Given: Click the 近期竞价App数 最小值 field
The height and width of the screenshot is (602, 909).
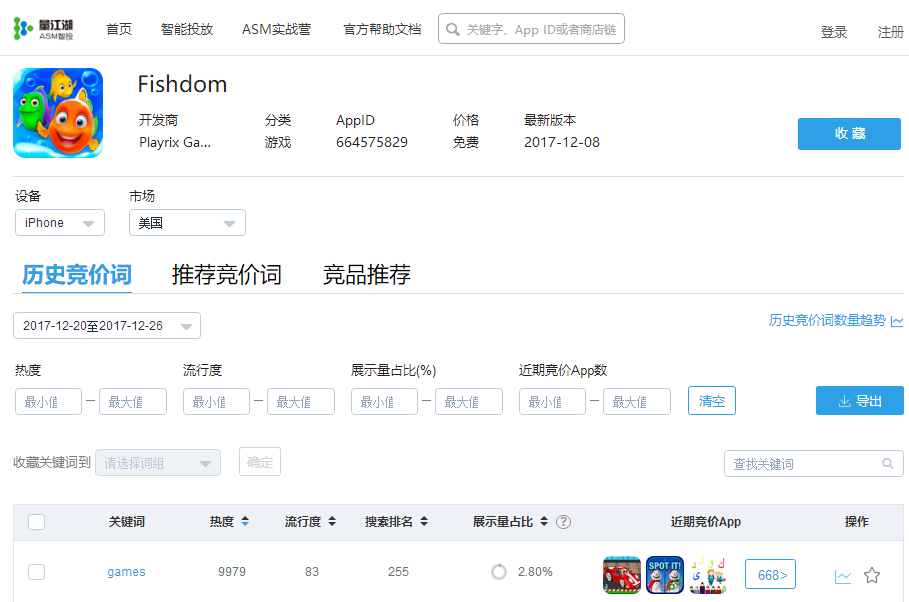Looking at the screenshot, I should (552, 401).
